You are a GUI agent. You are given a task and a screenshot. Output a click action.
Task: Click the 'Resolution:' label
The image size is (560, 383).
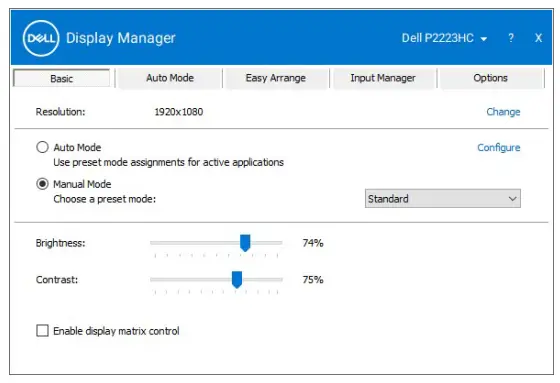[60, 112]
